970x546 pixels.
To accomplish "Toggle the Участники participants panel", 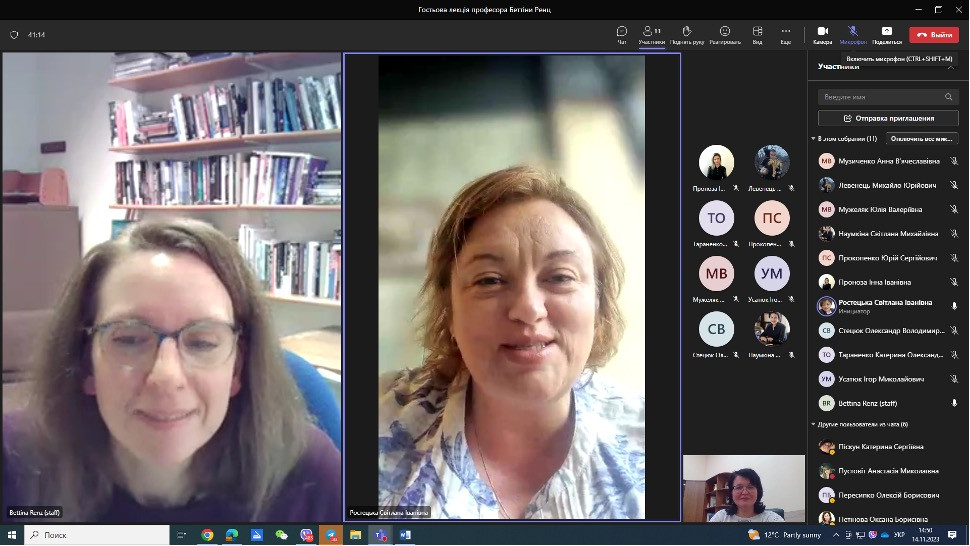I will [651, 35].
